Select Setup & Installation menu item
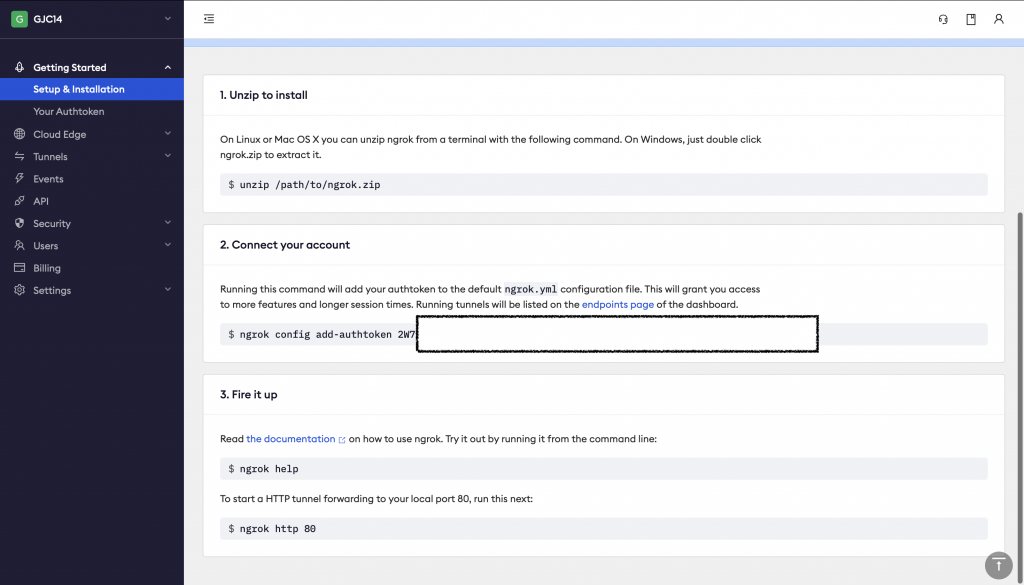1024x585 pixels. 91,89
